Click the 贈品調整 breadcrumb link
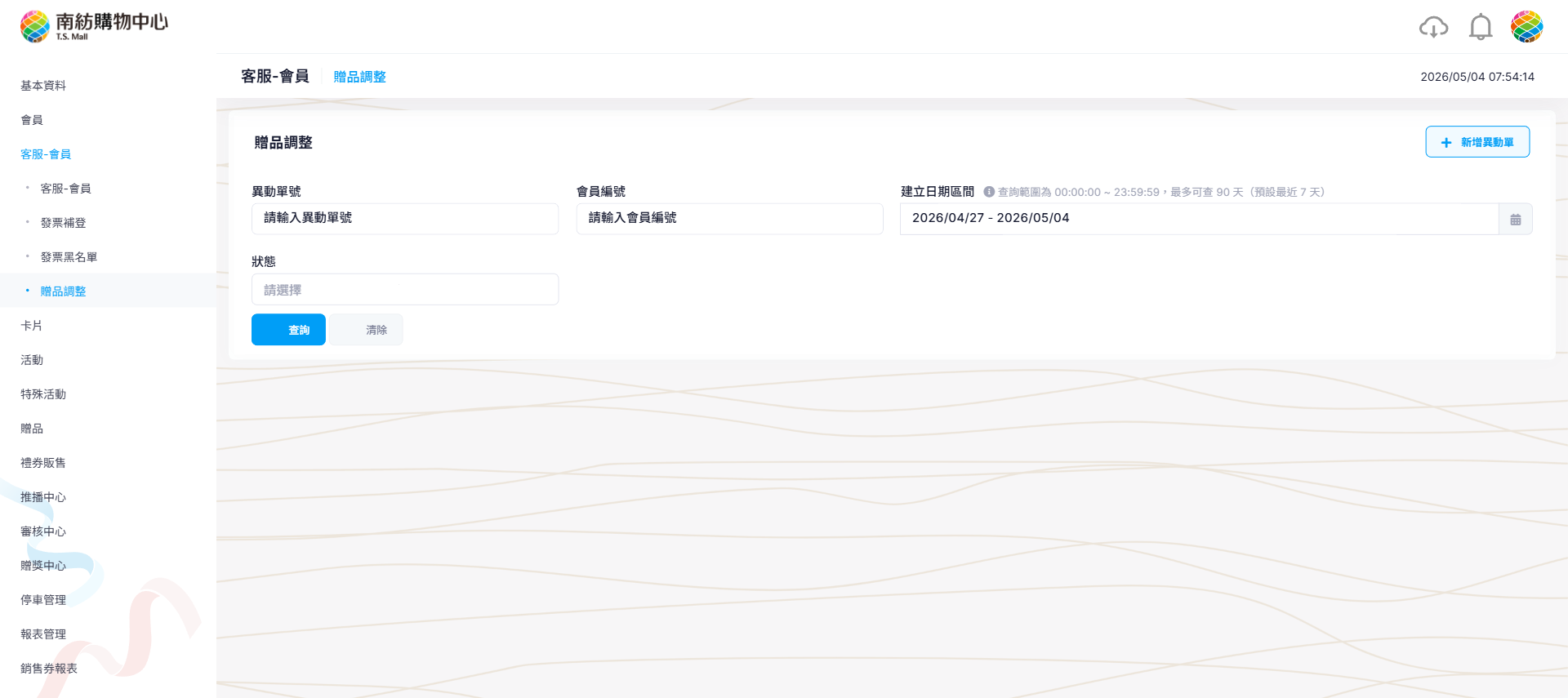Screen dimensions: 1568x698 [359, 77]
